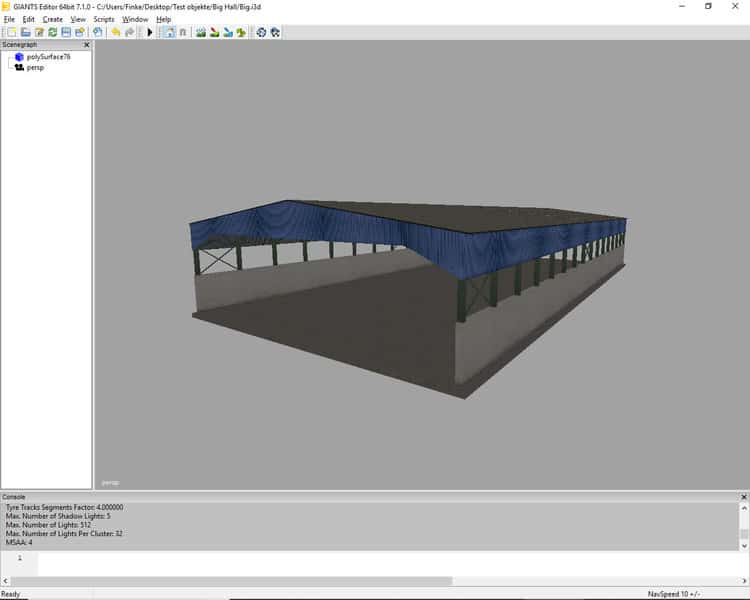Select polySurface76 in the Scenegraph

[x=48, y=57]
